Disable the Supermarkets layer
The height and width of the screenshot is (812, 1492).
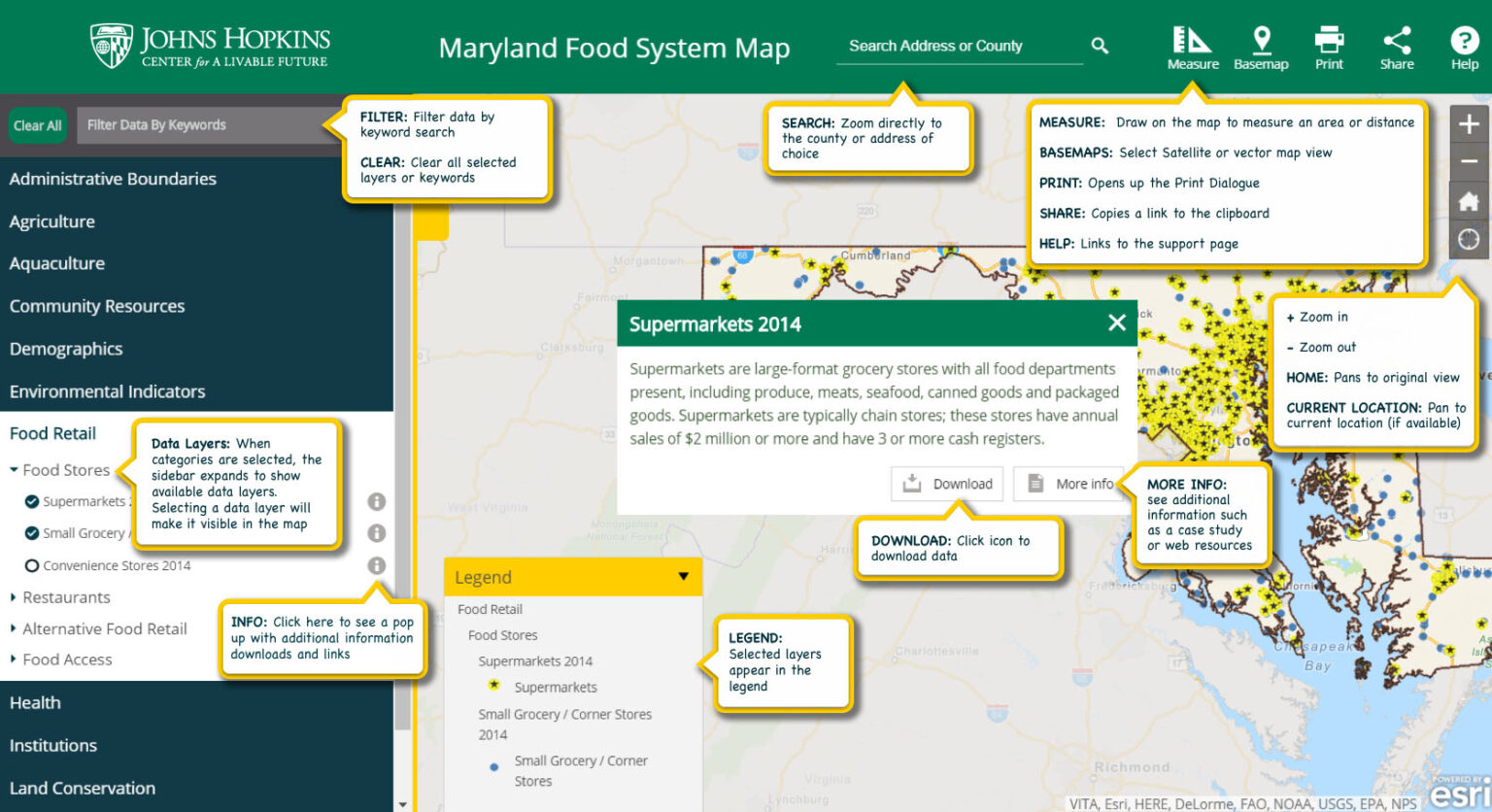coord(32,501)
